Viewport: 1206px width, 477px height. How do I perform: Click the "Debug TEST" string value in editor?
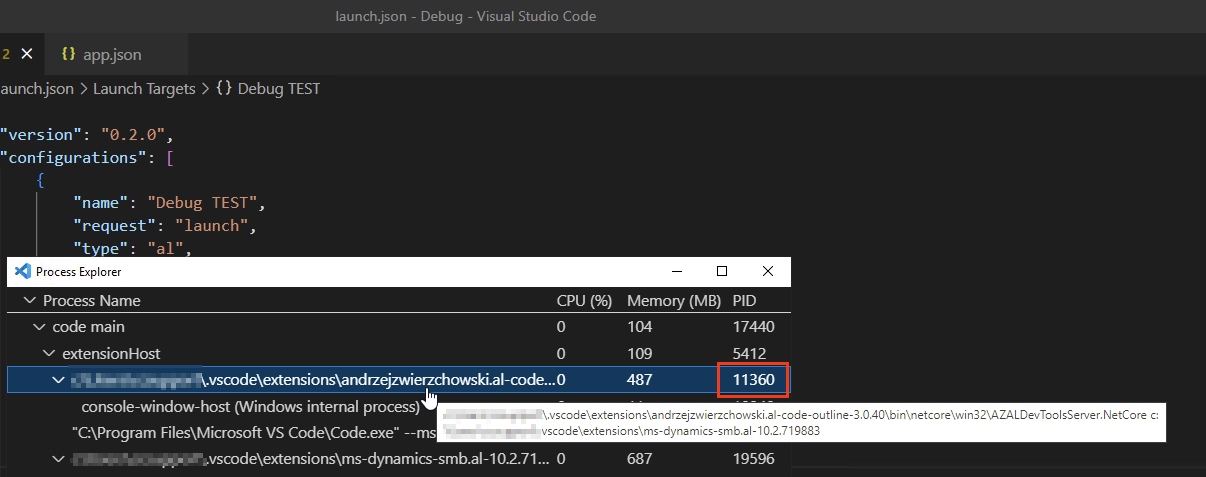(203, 203)
